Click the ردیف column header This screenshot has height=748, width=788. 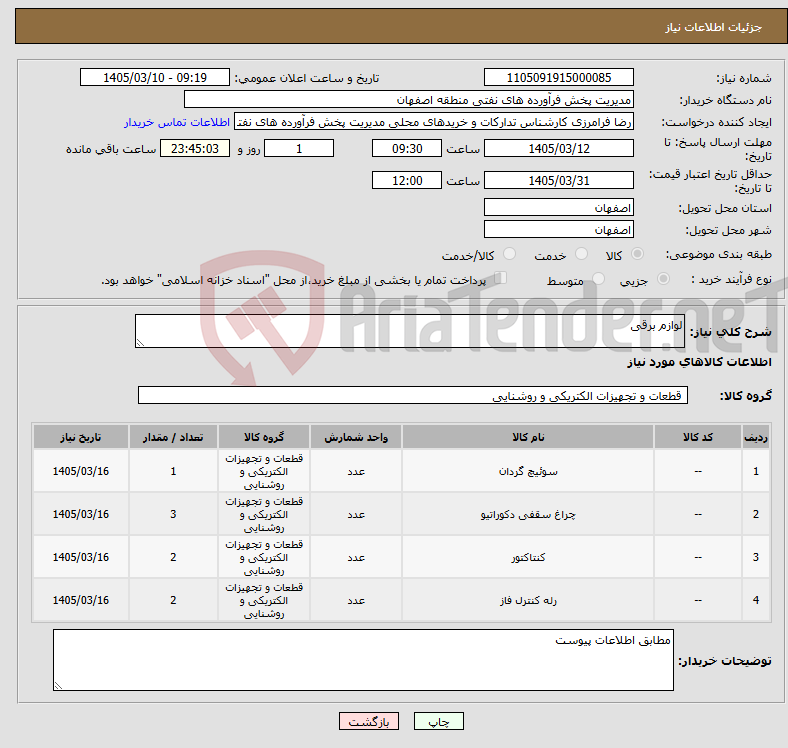(x=756, y=437)
